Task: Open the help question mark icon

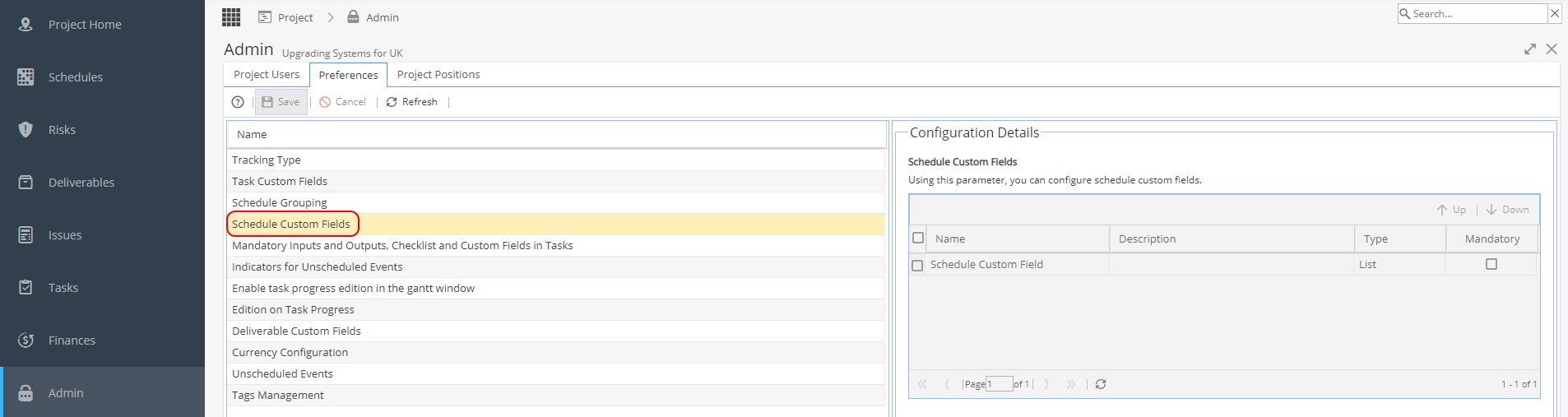Action: click(238, 102)
